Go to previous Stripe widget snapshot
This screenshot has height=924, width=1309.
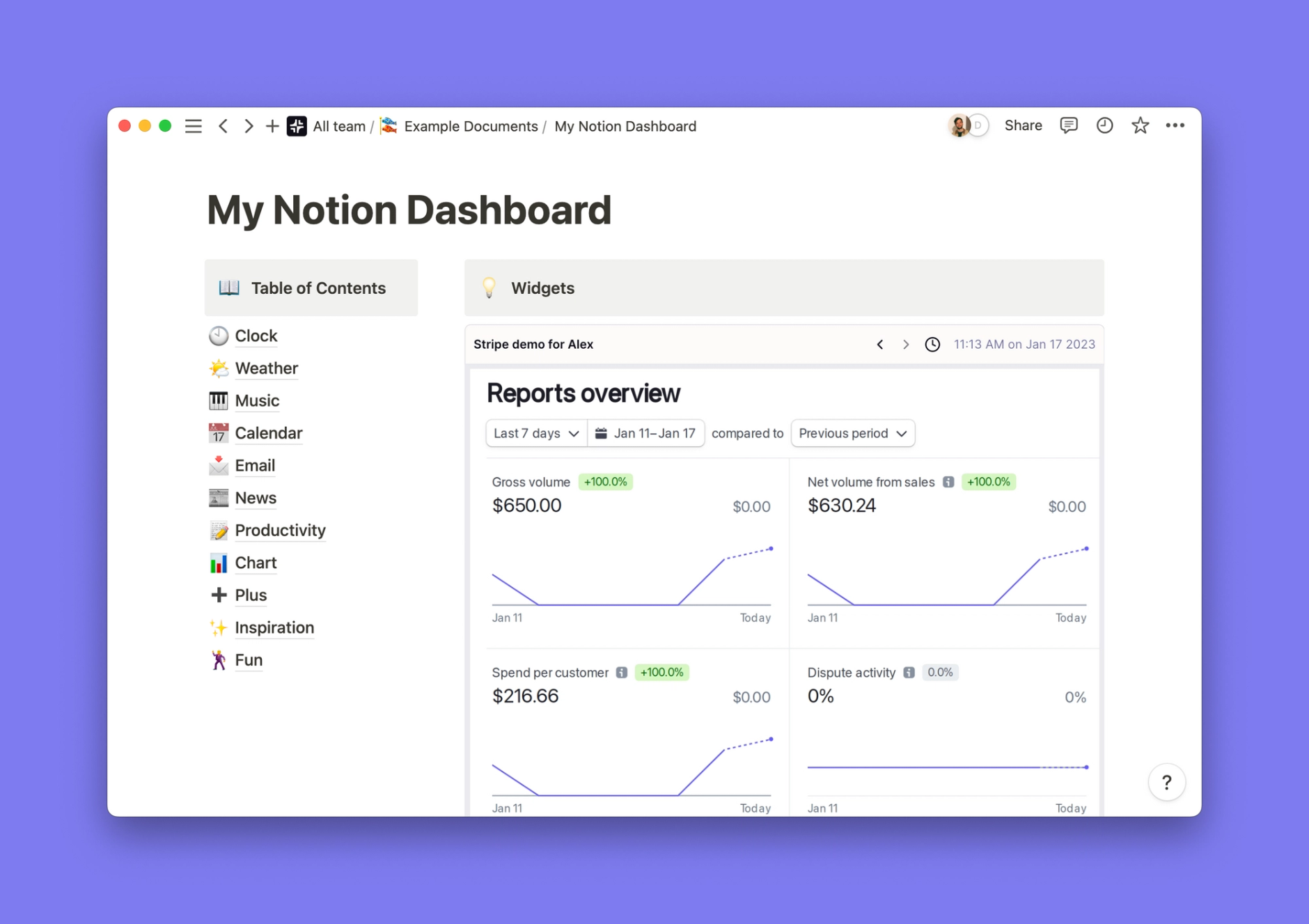click(880, 345)
